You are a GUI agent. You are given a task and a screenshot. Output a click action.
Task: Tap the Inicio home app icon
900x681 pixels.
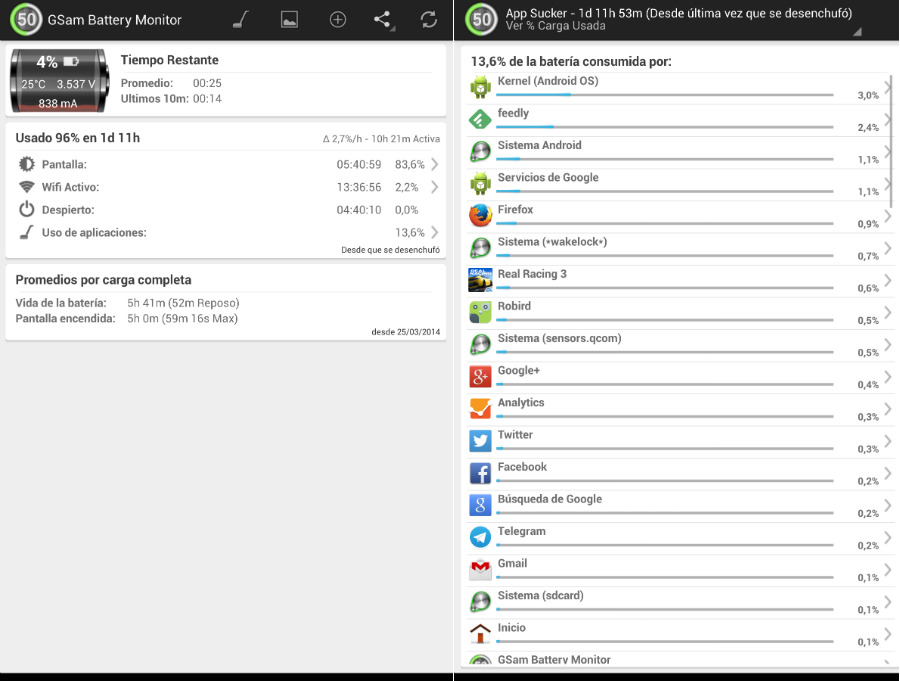coord(480,634)
